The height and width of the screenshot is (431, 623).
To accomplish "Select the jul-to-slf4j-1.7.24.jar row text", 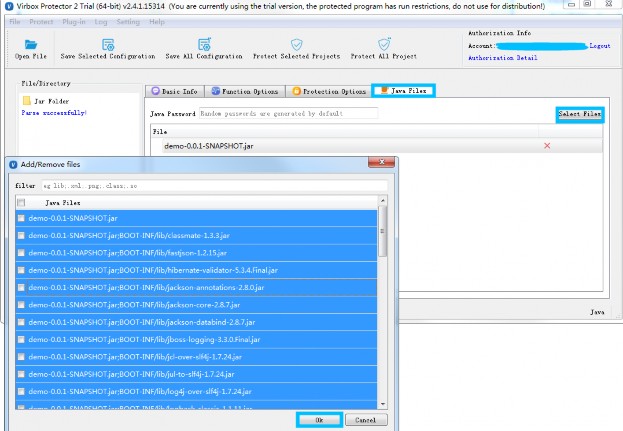I will pyautogui.click(x=131, y=374).
